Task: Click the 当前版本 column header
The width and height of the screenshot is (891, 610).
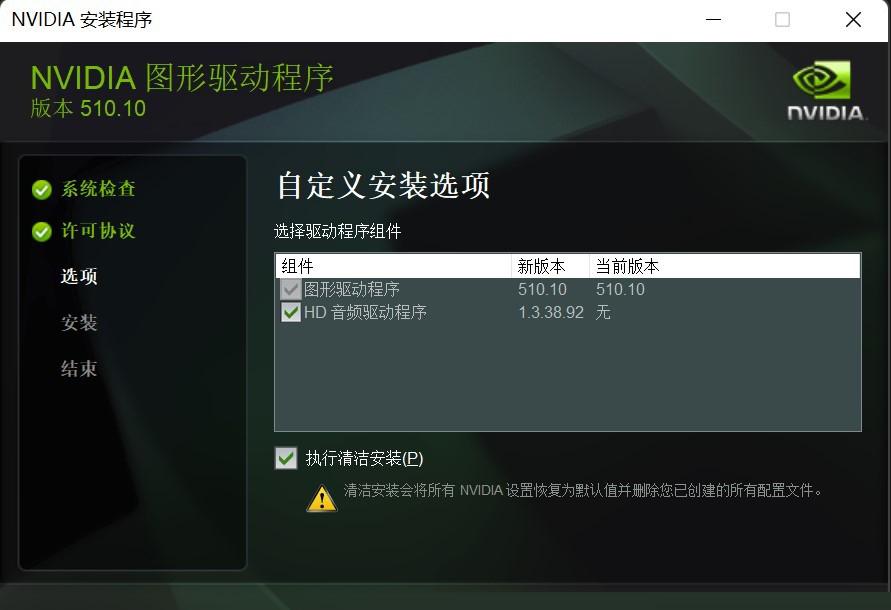Action: pyautogui.click(x=725, y=266)
